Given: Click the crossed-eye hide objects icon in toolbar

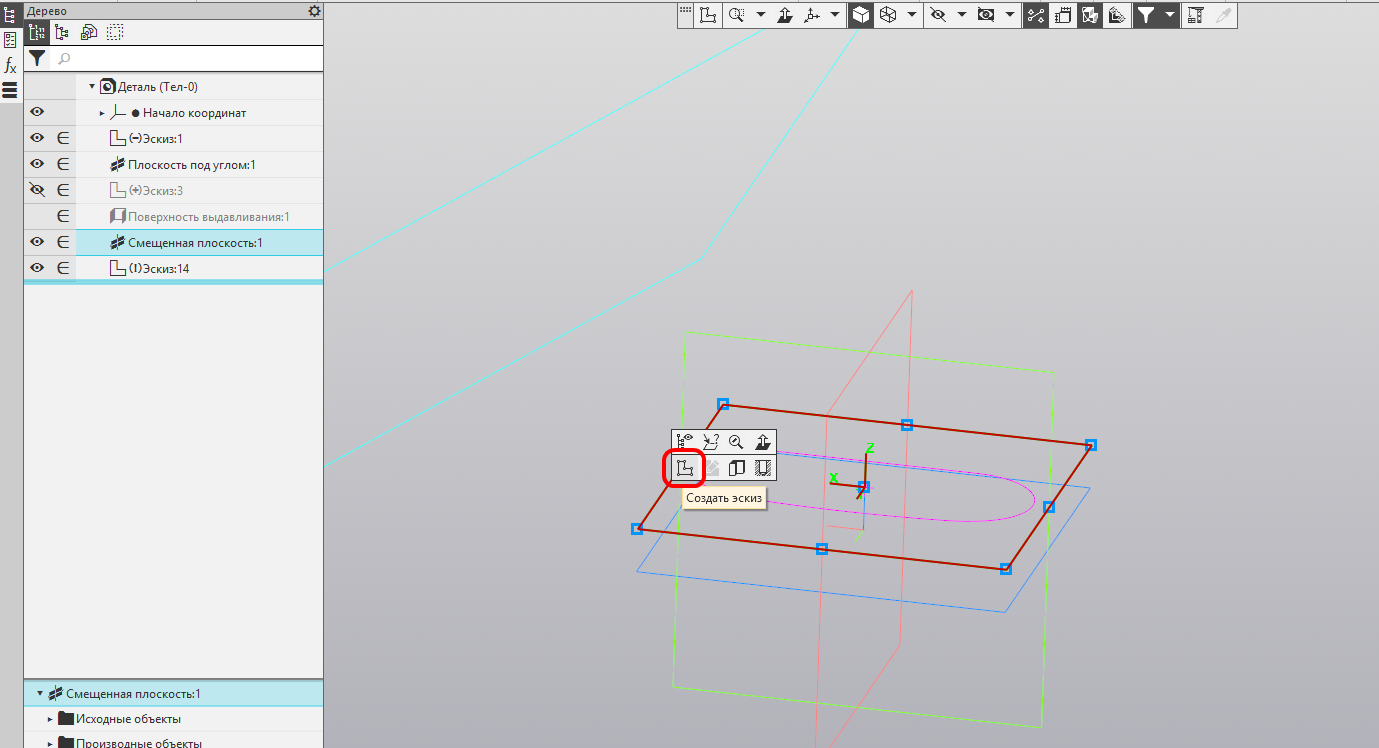Looking at the screenshot, I should pyautogui.click(x=937, y=15).
